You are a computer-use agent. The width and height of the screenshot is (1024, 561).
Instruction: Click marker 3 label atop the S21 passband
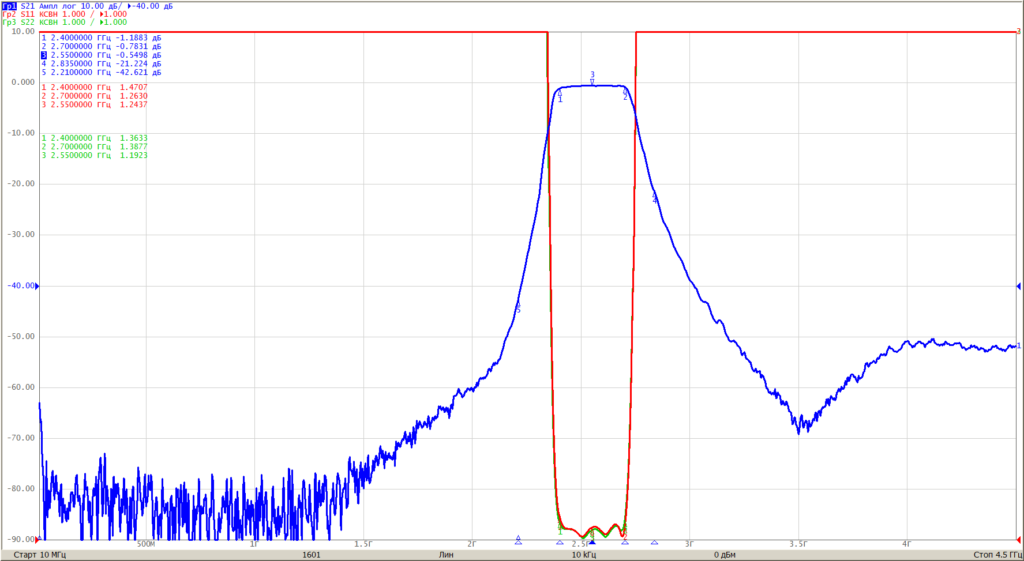(592, 74)
